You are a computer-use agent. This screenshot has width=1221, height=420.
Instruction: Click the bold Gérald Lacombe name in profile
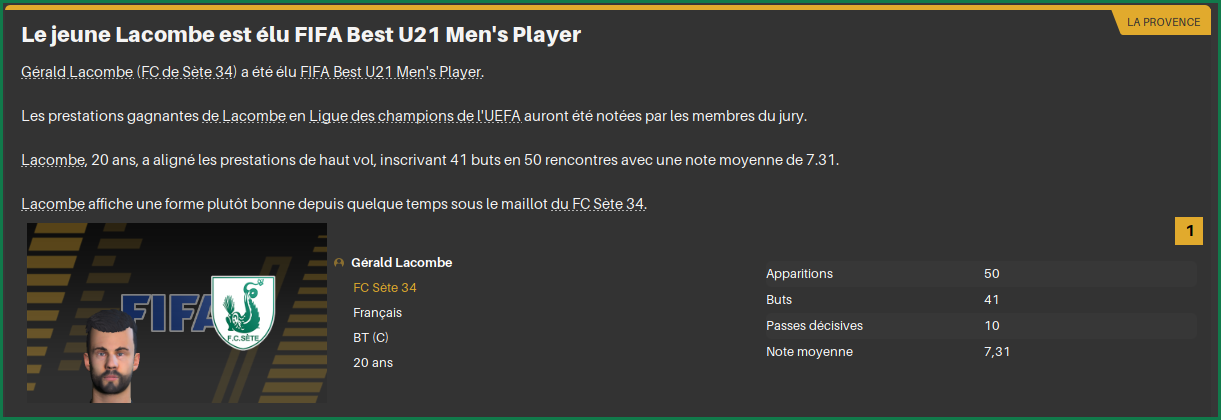pos(402,263)
